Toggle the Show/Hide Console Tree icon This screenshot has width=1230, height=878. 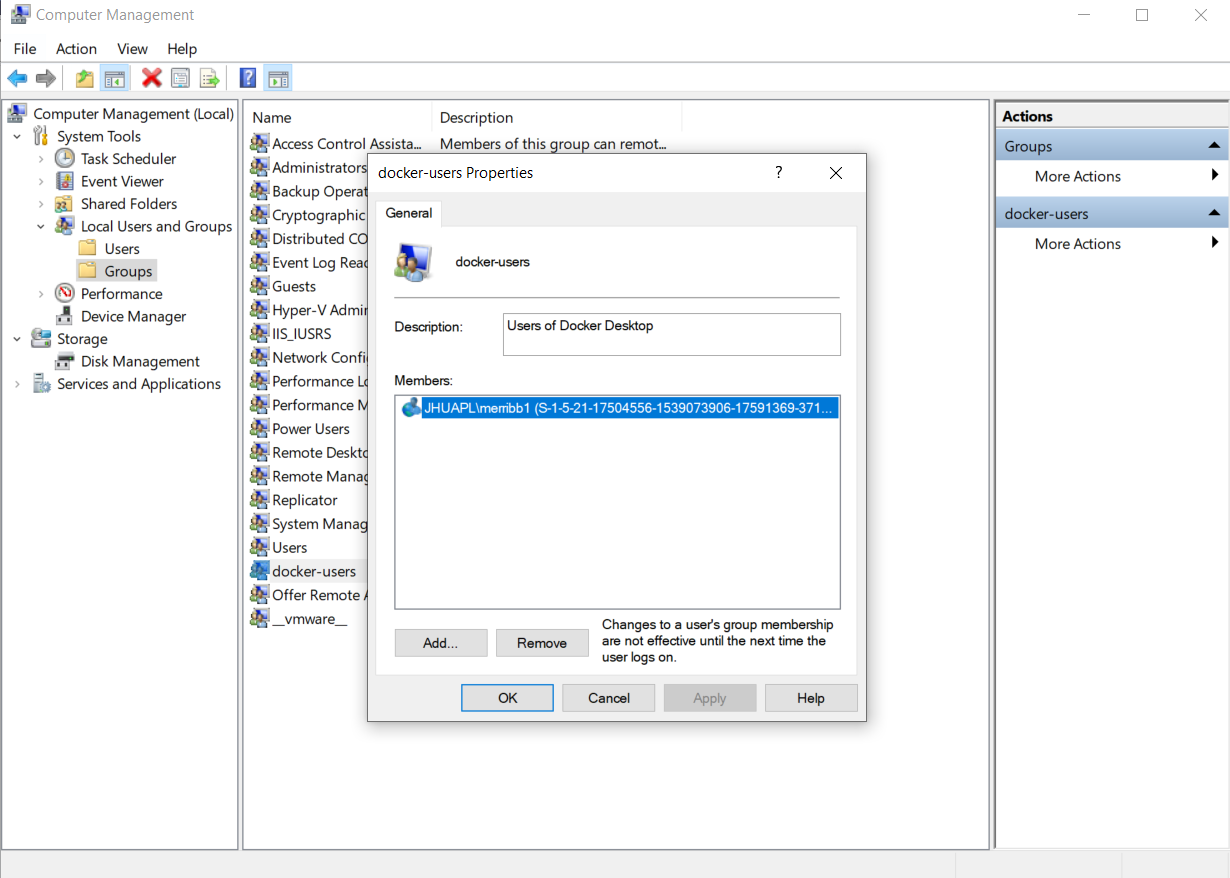[x=115, y=78]
